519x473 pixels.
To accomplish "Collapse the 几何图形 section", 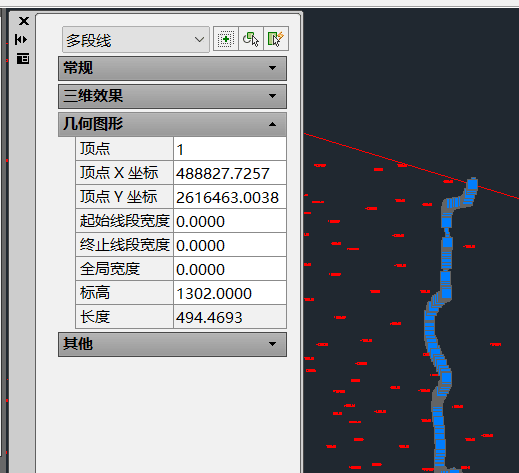I will pyautogui.click(x=172, y=124).
